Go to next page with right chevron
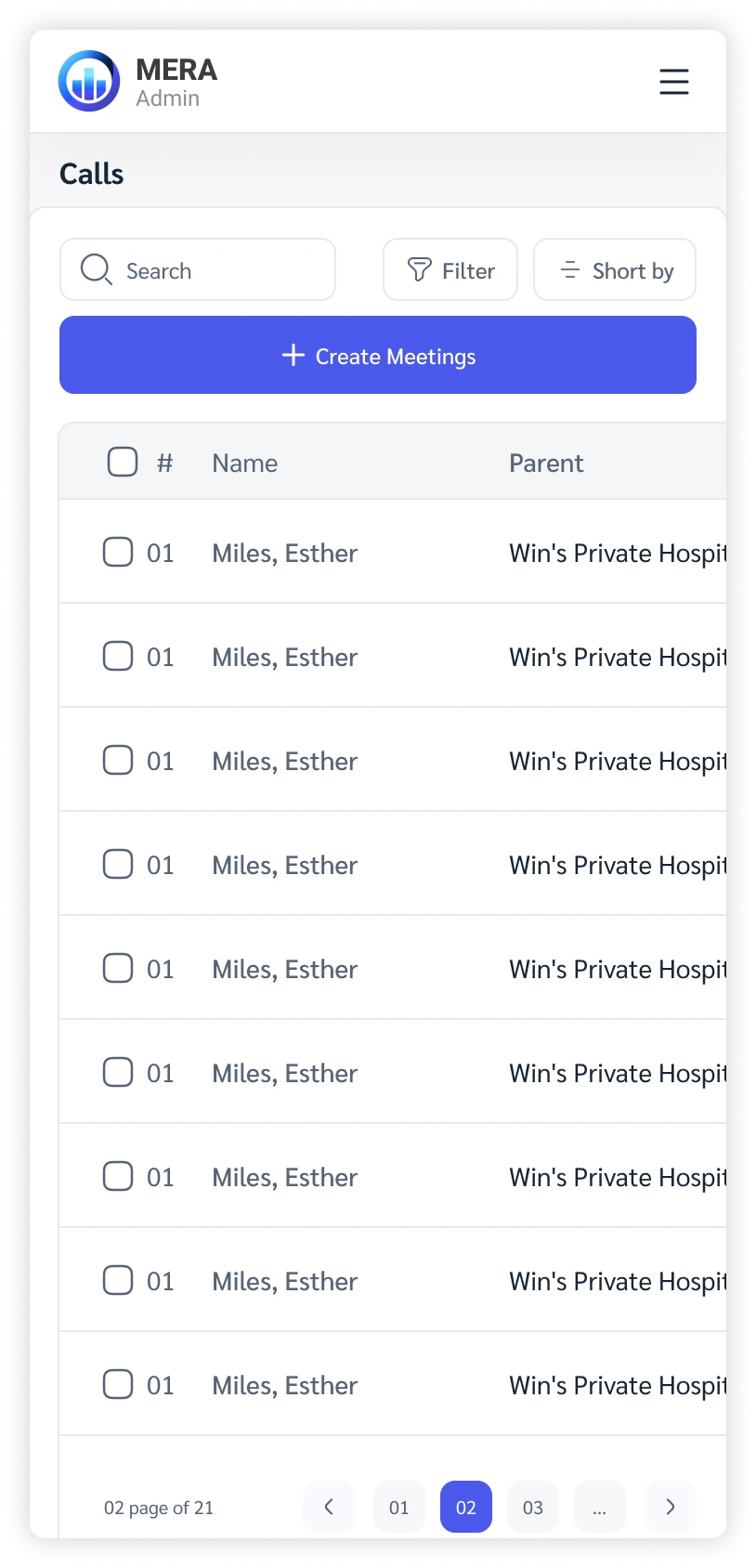 (671, 1507)
